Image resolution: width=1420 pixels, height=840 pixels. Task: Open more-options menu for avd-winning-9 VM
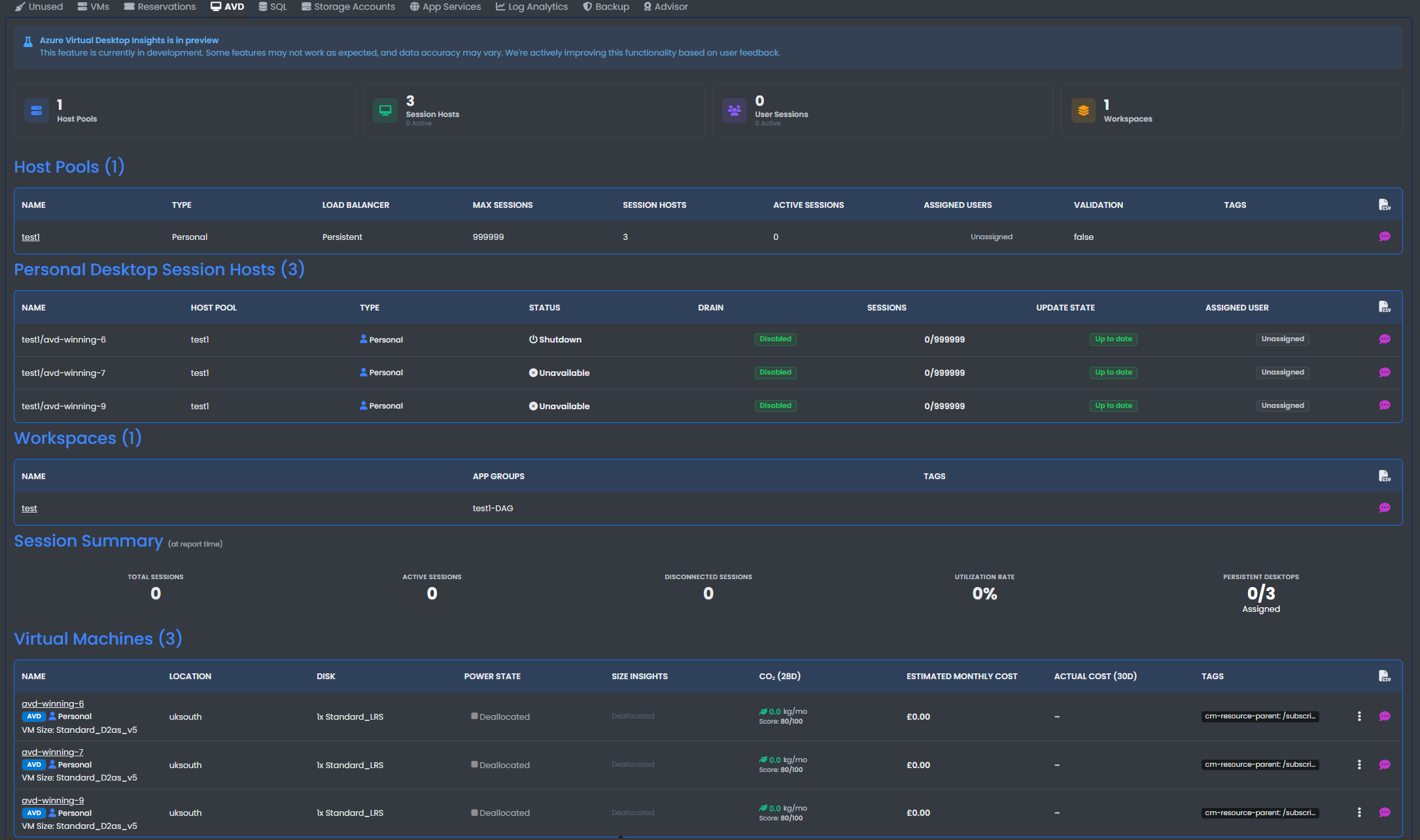(1359, 813)
